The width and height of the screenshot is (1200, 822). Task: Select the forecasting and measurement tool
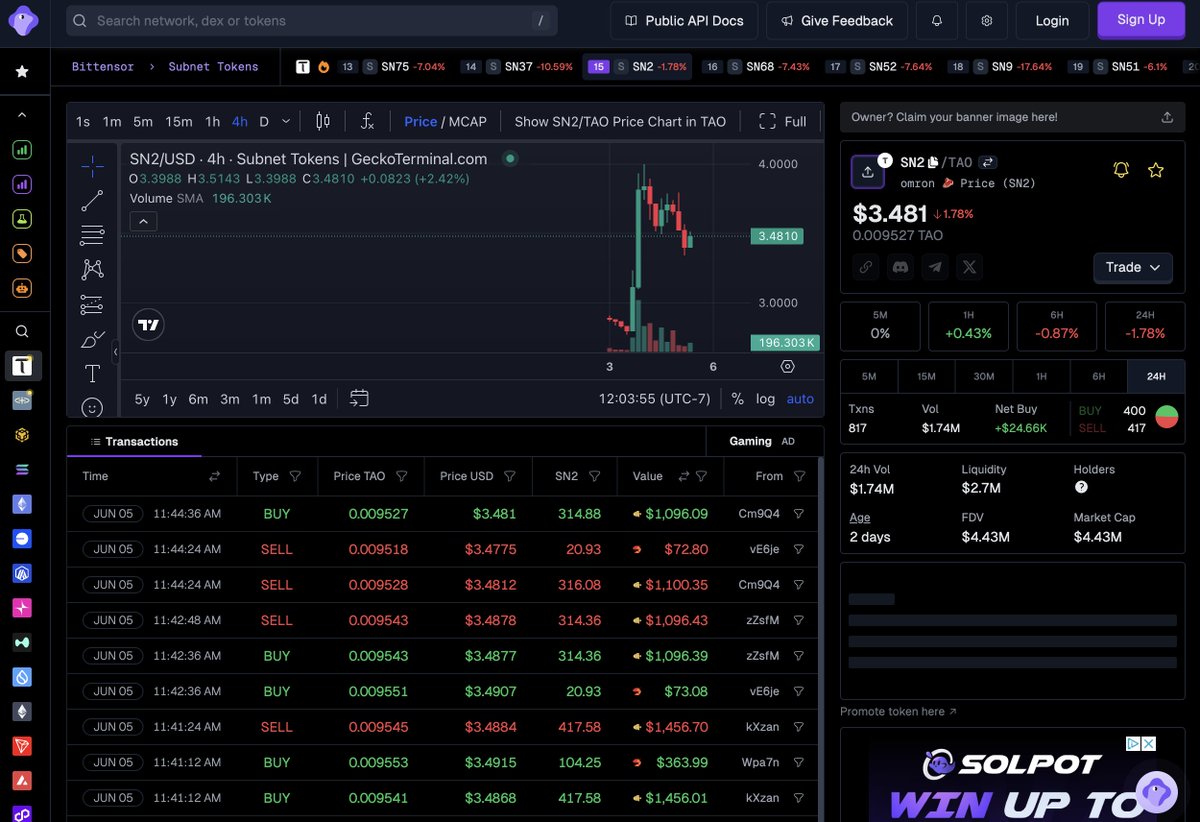pos(92,305)
